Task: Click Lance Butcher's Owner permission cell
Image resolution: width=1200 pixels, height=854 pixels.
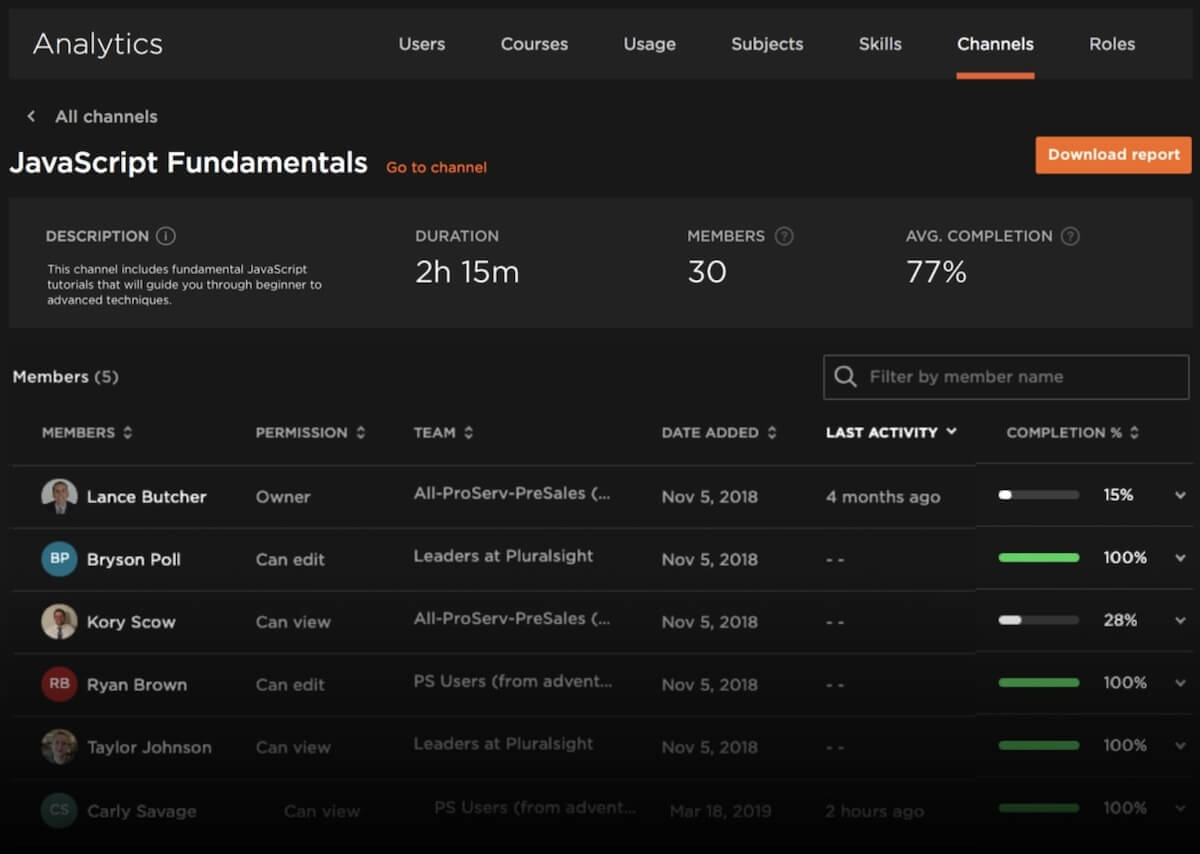Action: point(283,497)
